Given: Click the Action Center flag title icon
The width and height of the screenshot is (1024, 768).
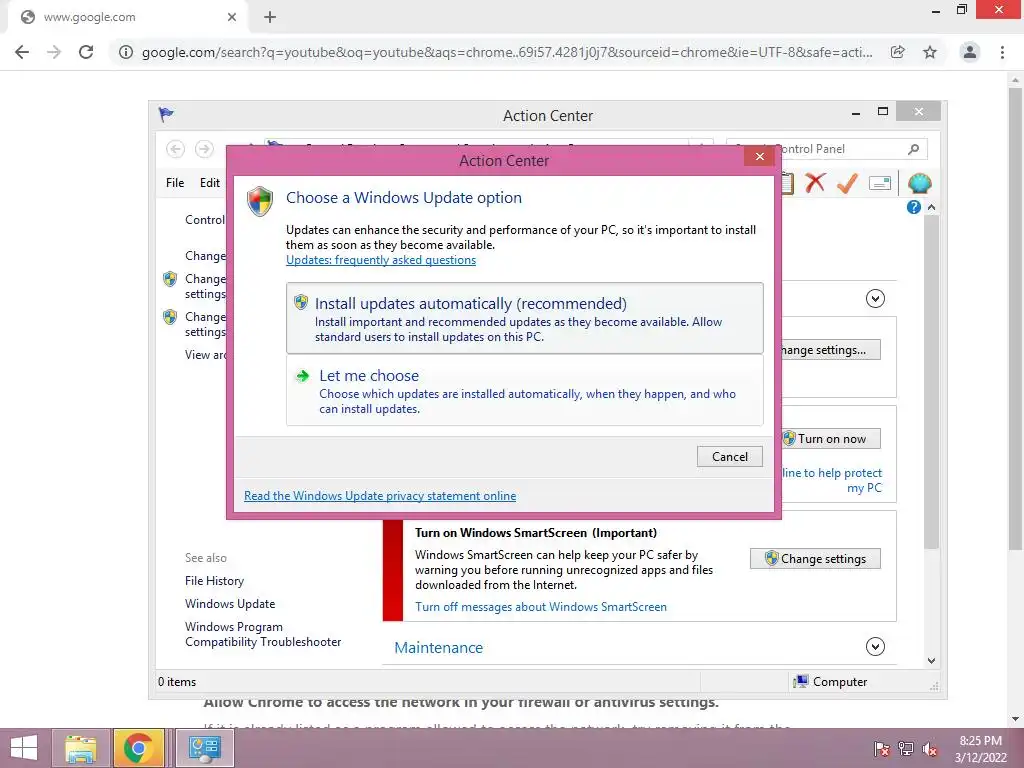Looking at the screenshot, I should coord(166,115).
